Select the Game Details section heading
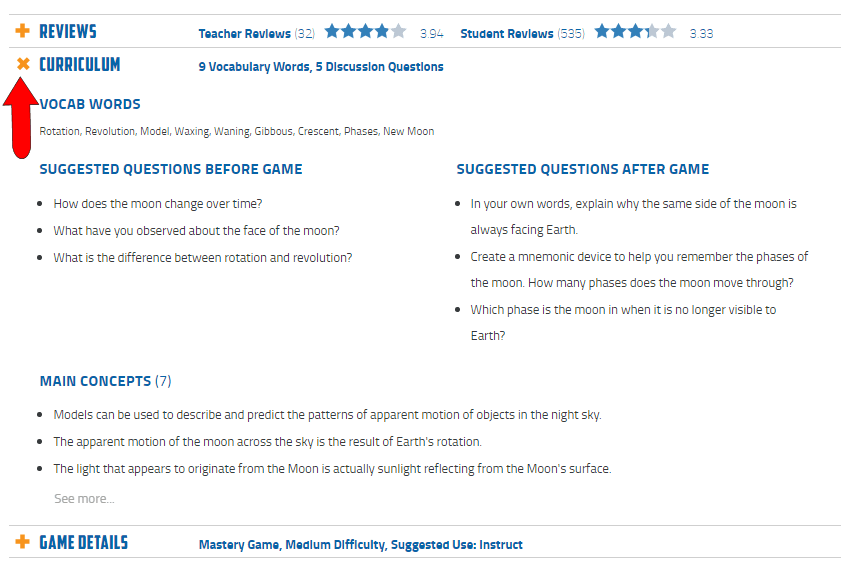The height and width of the screenshot is (562, 864). click(84, 543)
